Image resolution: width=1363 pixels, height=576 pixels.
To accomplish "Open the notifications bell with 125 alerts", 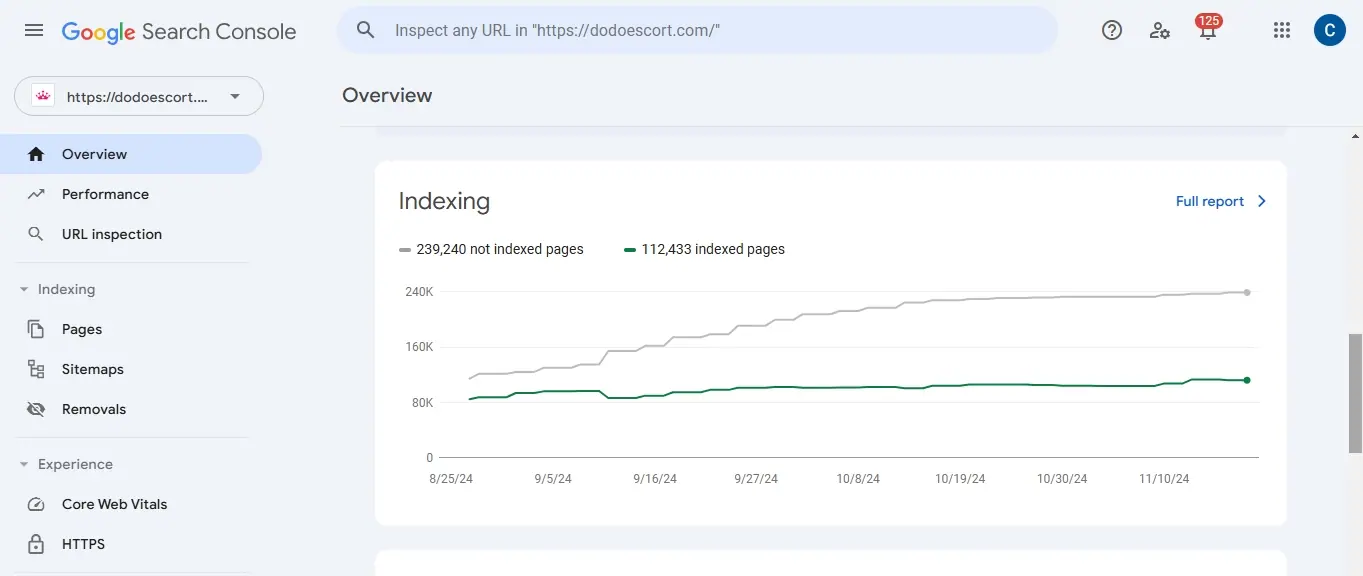I will (1207, 30).
